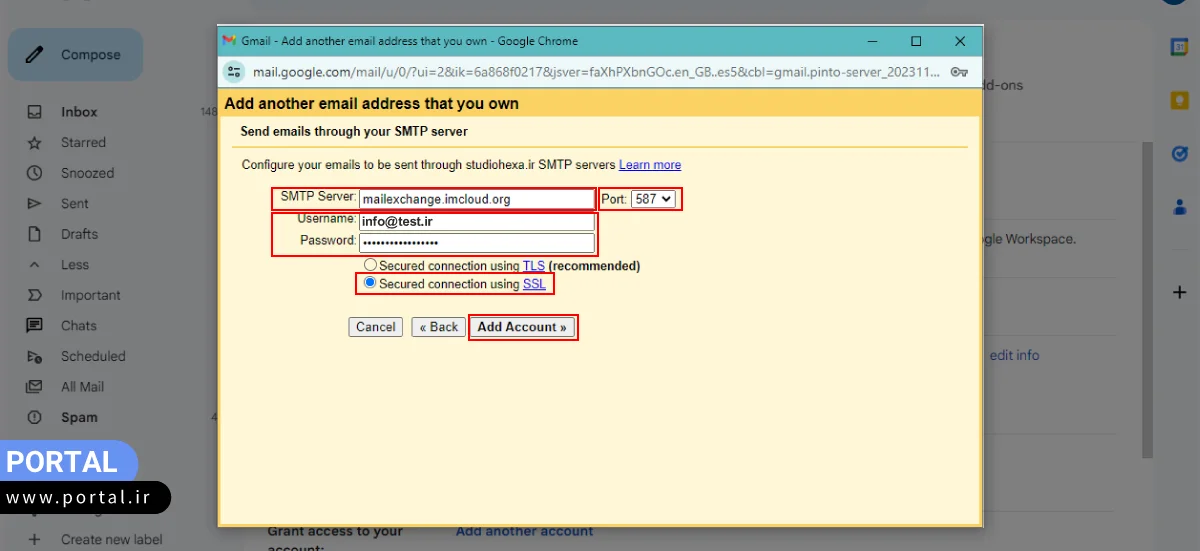Image resolution: width=1200 pixels, height=551 pixels.
Task: Click the Scheduled send icon
Action: 35,356
